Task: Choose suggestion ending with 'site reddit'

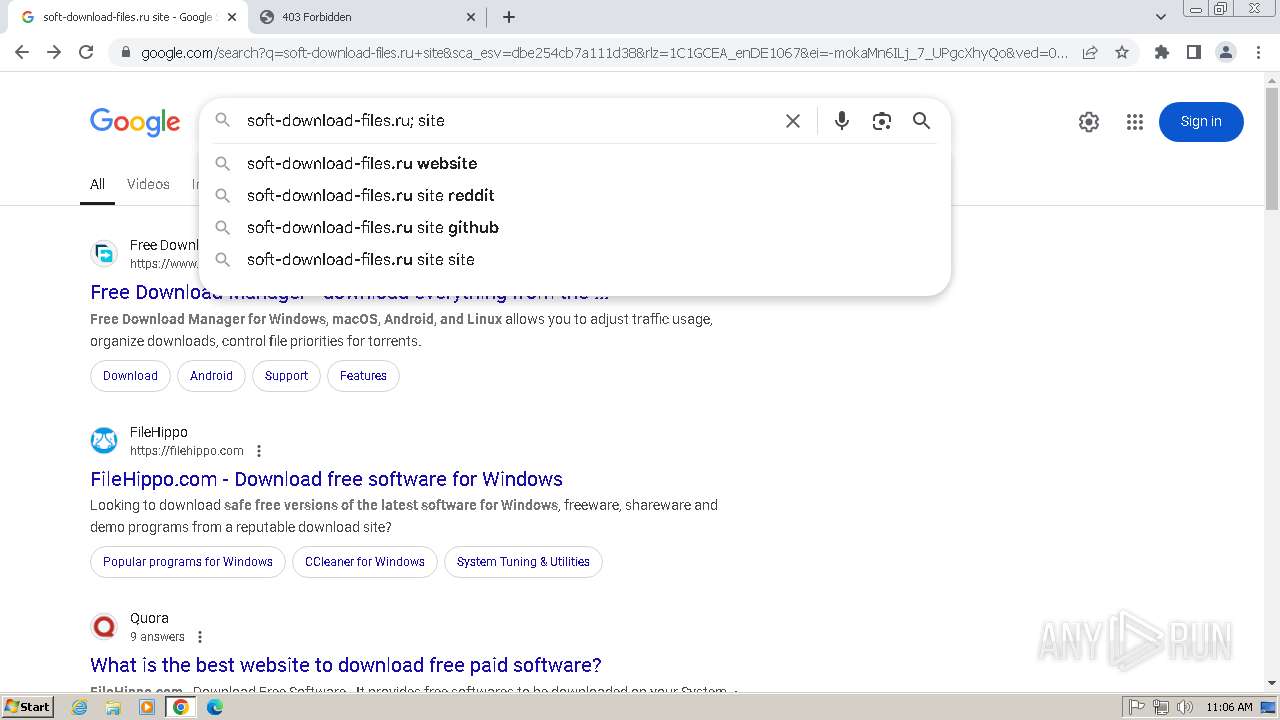Action: (x=575, y=195)
